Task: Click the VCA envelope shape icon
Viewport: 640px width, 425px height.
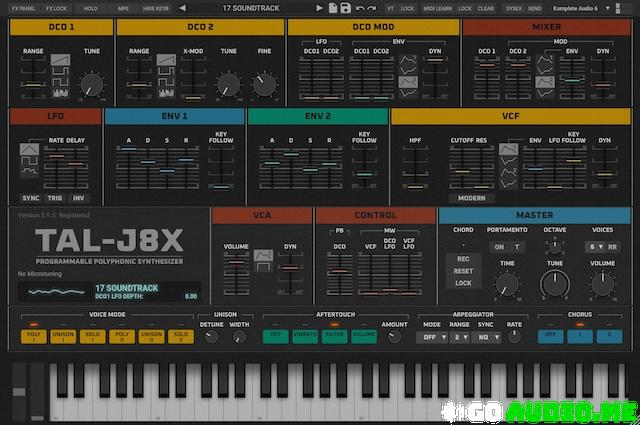Action: coord(263,257)
